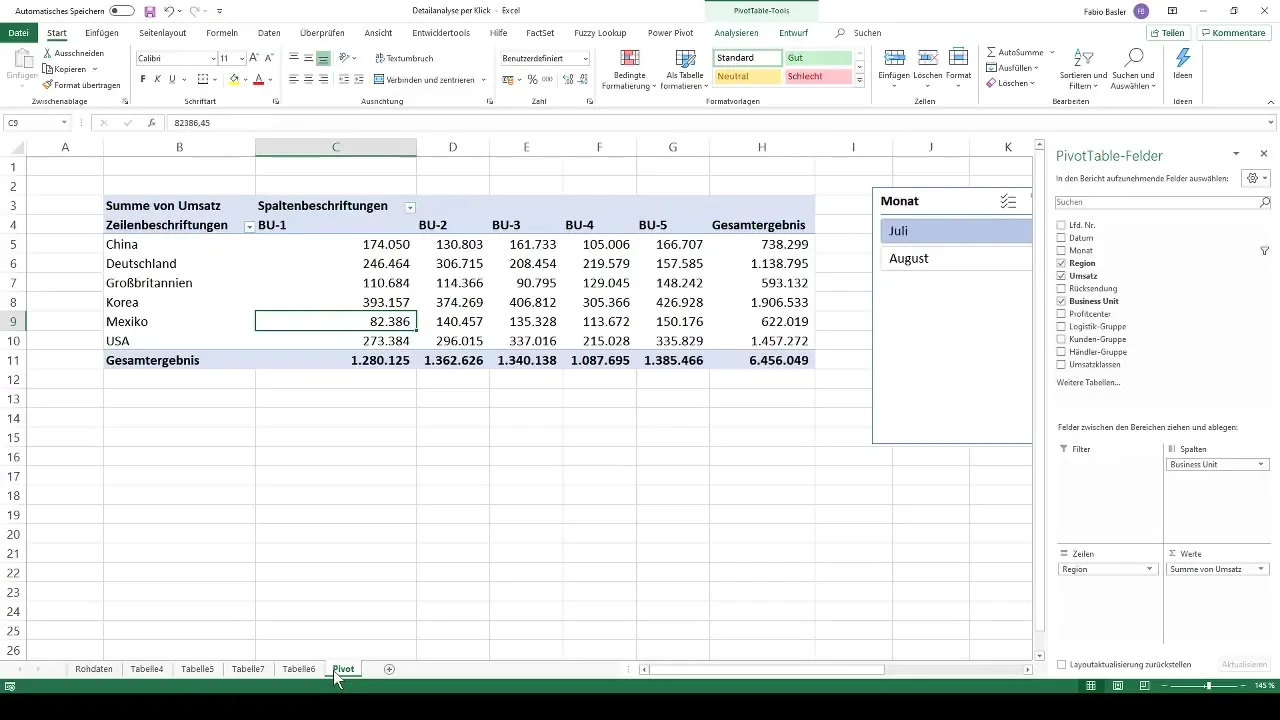Uncheck the Business Unit field

point(1061,301)
